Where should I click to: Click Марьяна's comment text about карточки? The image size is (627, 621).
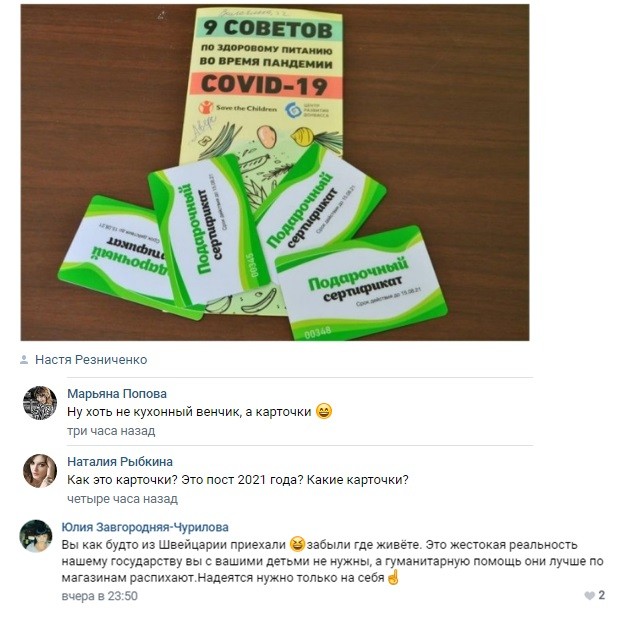coord(189,411)
